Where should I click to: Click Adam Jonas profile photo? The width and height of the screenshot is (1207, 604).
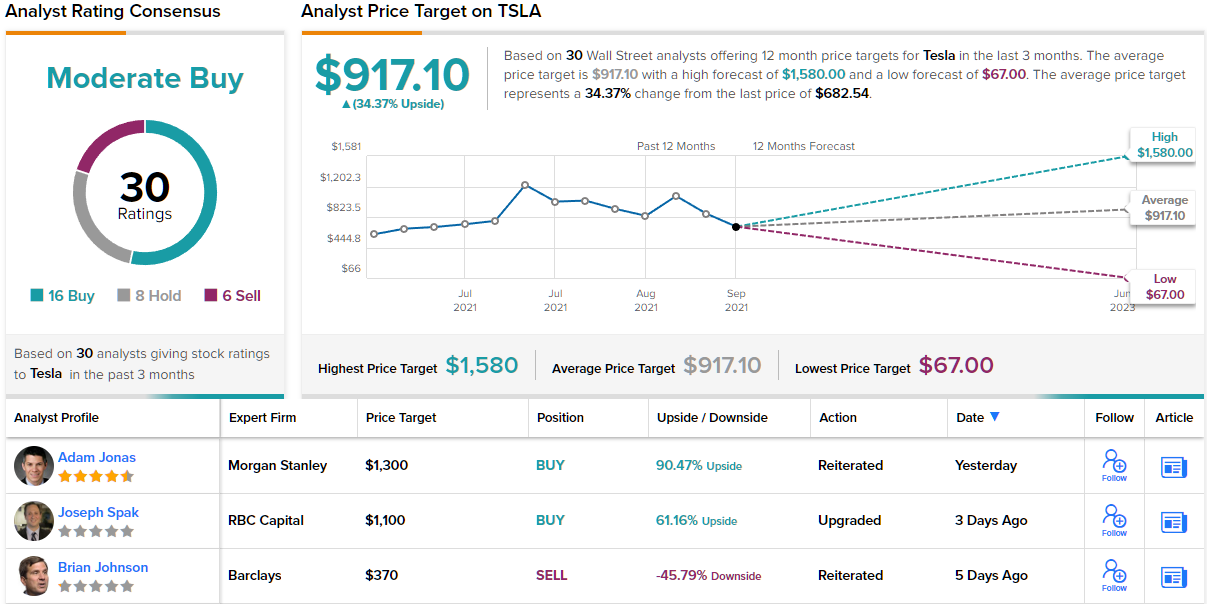point(34,466)
